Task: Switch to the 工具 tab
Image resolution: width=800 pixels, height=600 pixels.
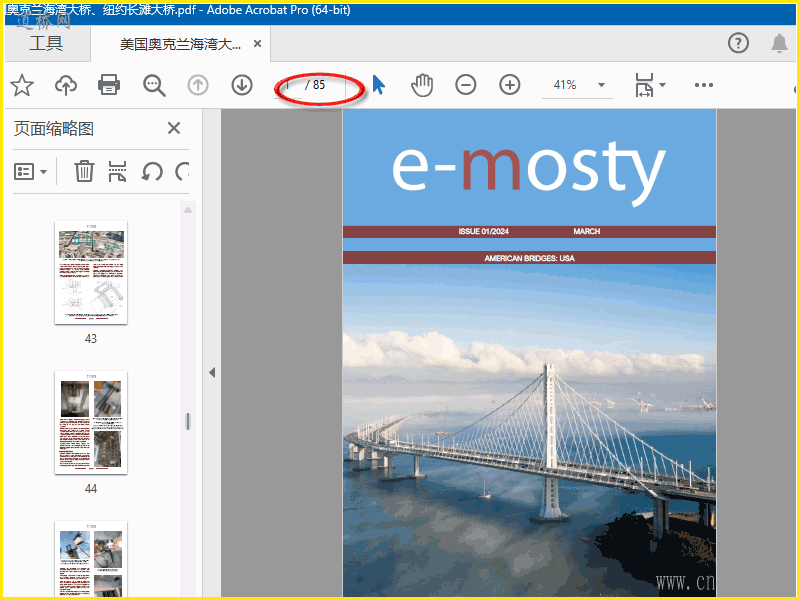Action: click(x=46, y=43)
